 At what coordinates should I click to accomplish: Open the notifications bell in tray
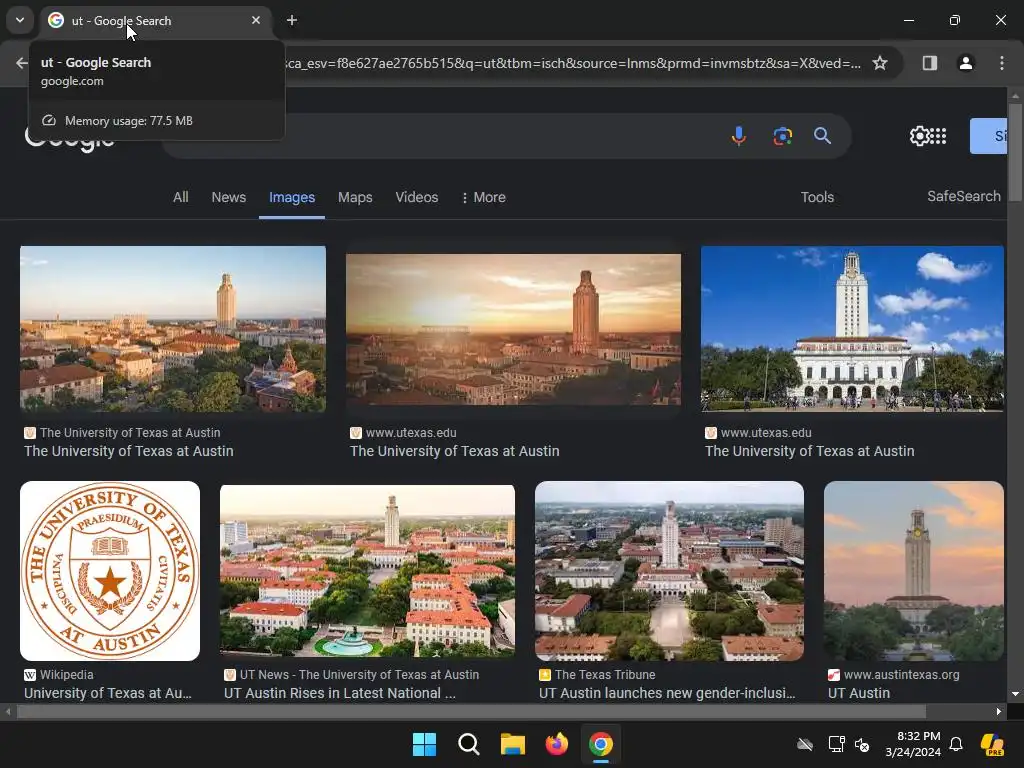coord(956,744)
